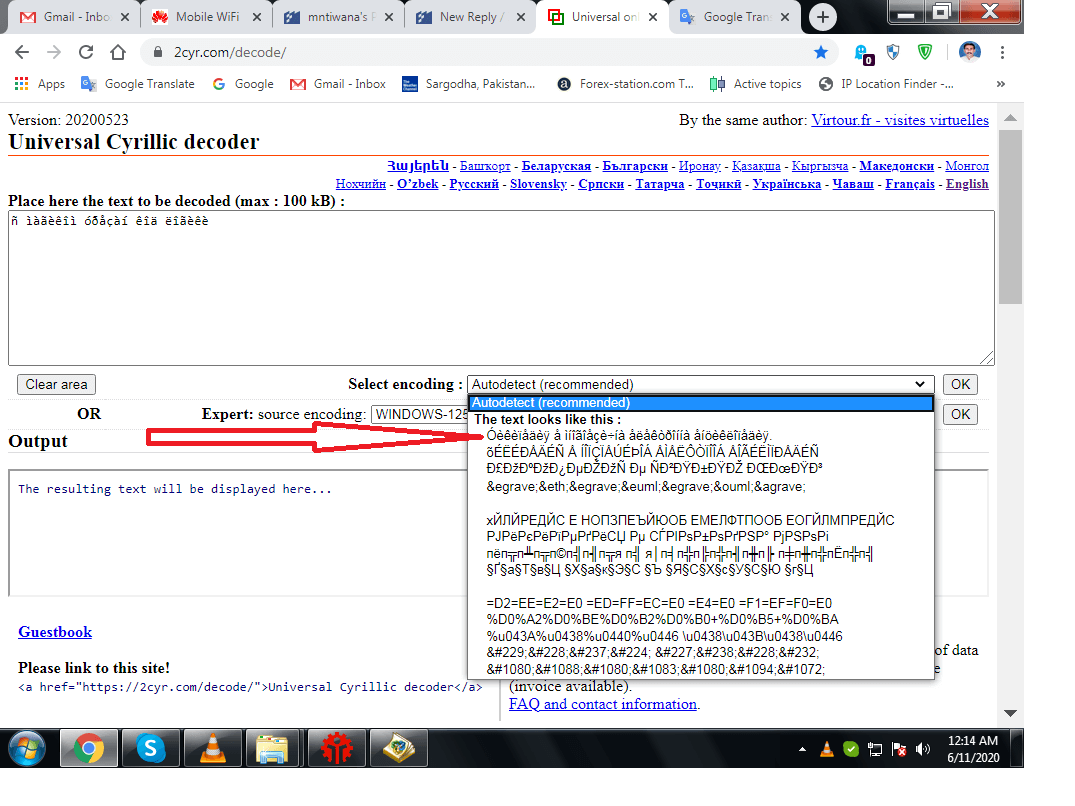Screen dimensions: 1075x806
Task: Go back with the browser back arrow
Action: [x=22, y=52]
